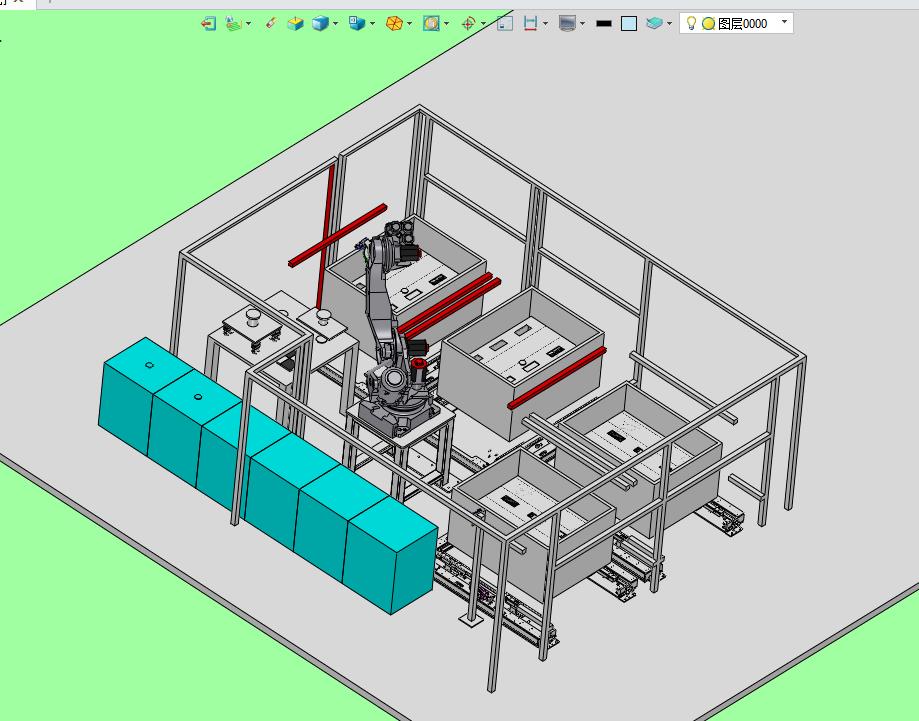Click the yellow-top datum plane box icon
Image resolution: width=919 pixels, height=721 pixels.
(295, 23)
